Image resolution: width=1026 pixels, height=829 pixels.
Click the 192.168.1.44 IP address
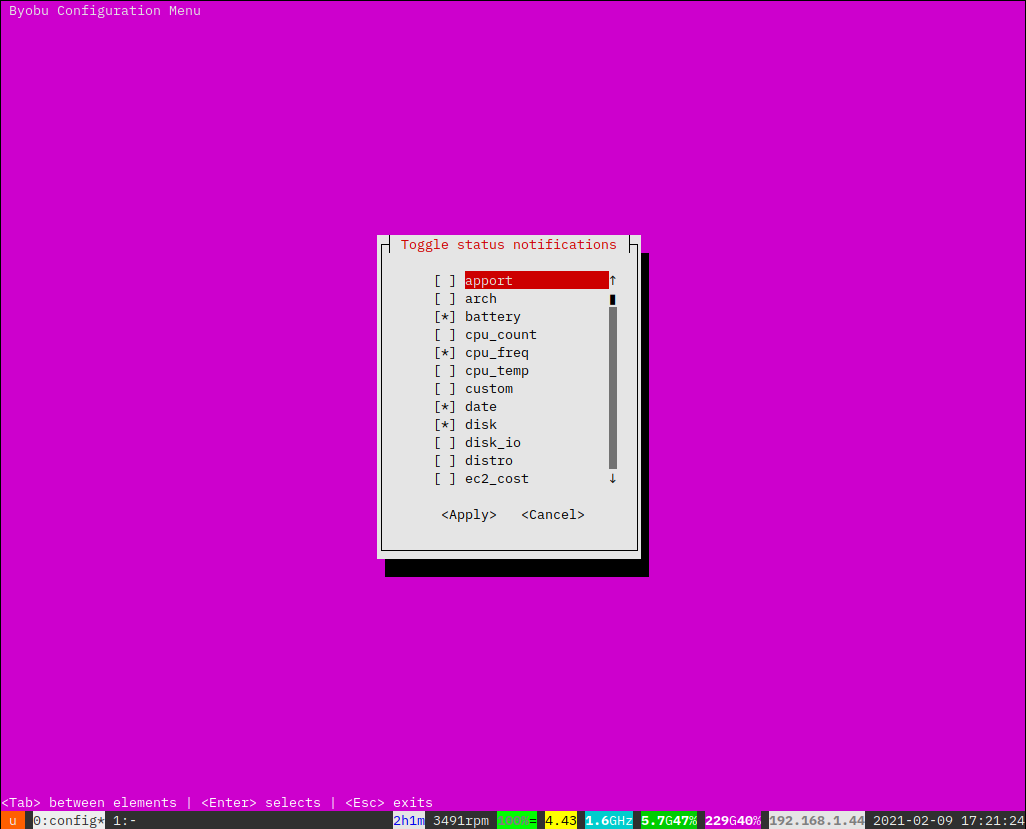tap(817, 820)
